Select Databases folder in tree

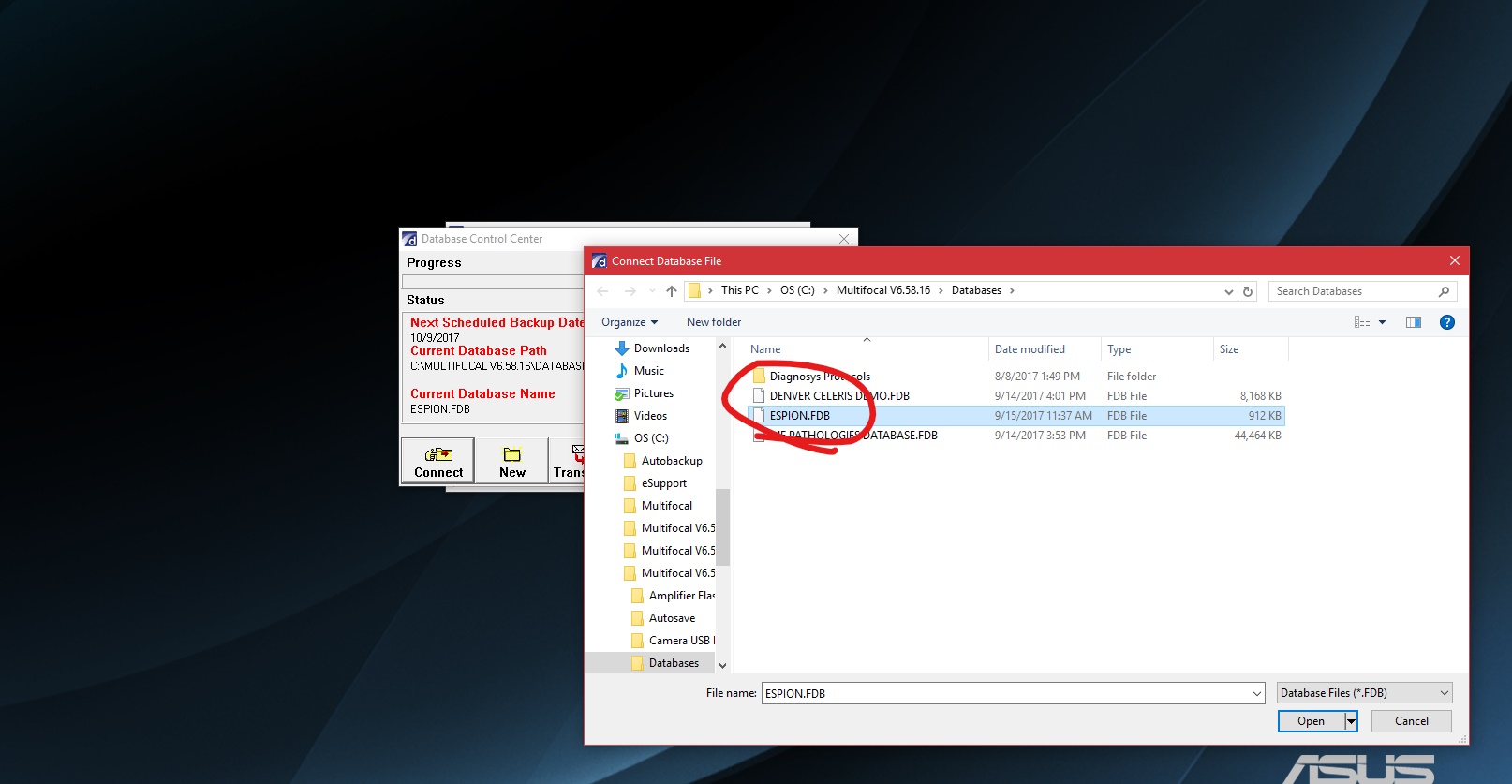pyautogui.click(x=674, y=663)
